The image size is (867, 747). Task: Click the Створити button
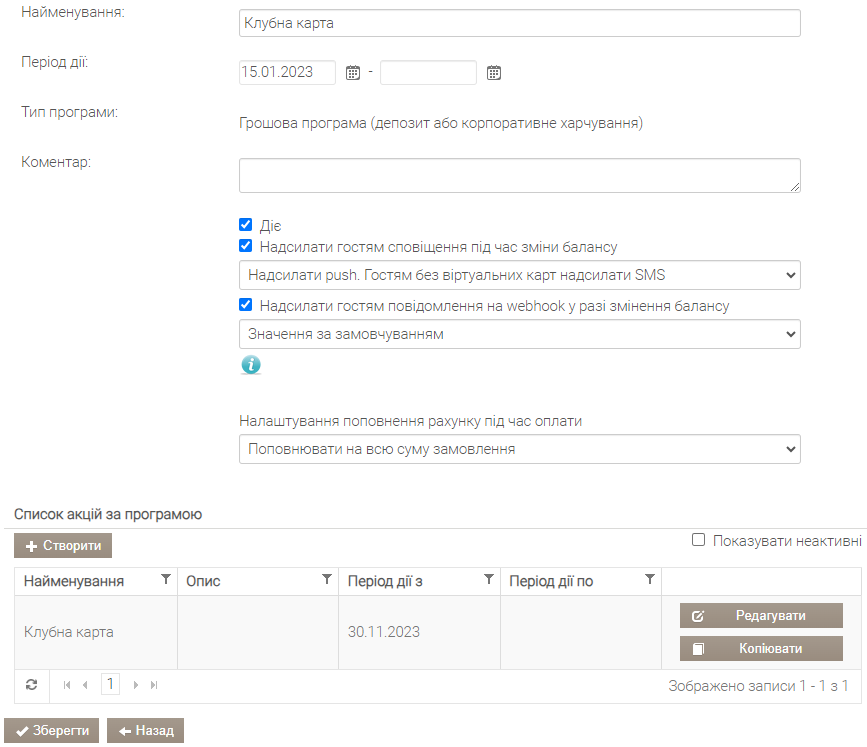tap(63, 546)
